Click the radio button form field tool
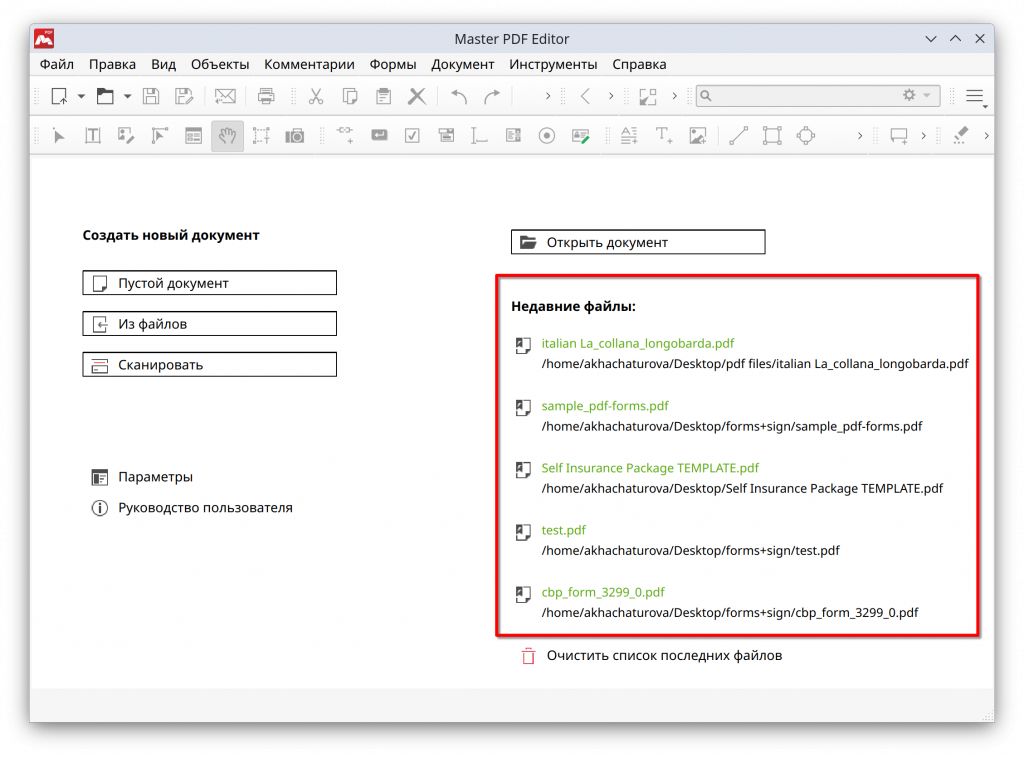 (x=546, y=136)
